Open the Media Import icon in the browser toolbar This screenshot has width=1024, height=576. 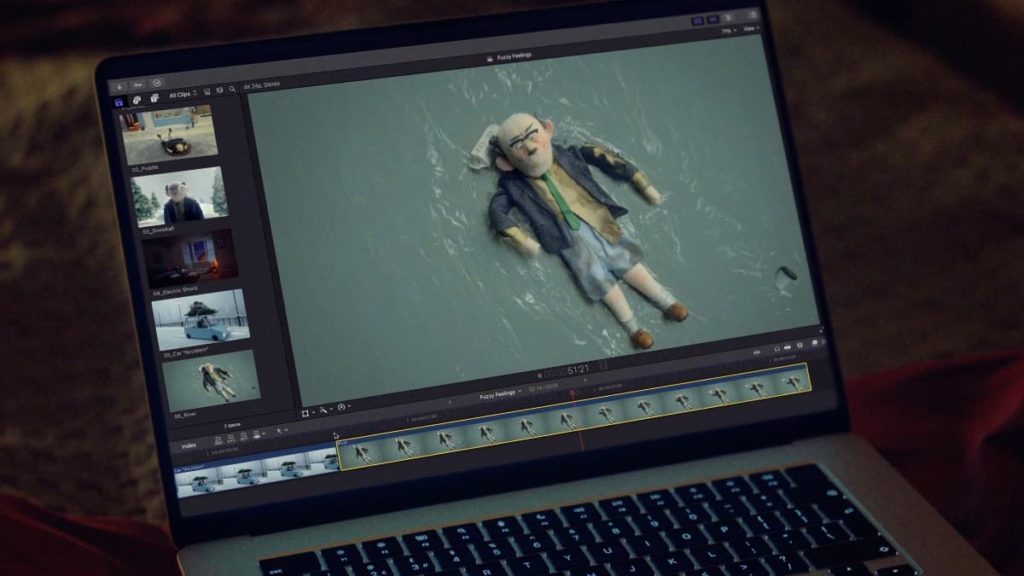tap(119, 86)
